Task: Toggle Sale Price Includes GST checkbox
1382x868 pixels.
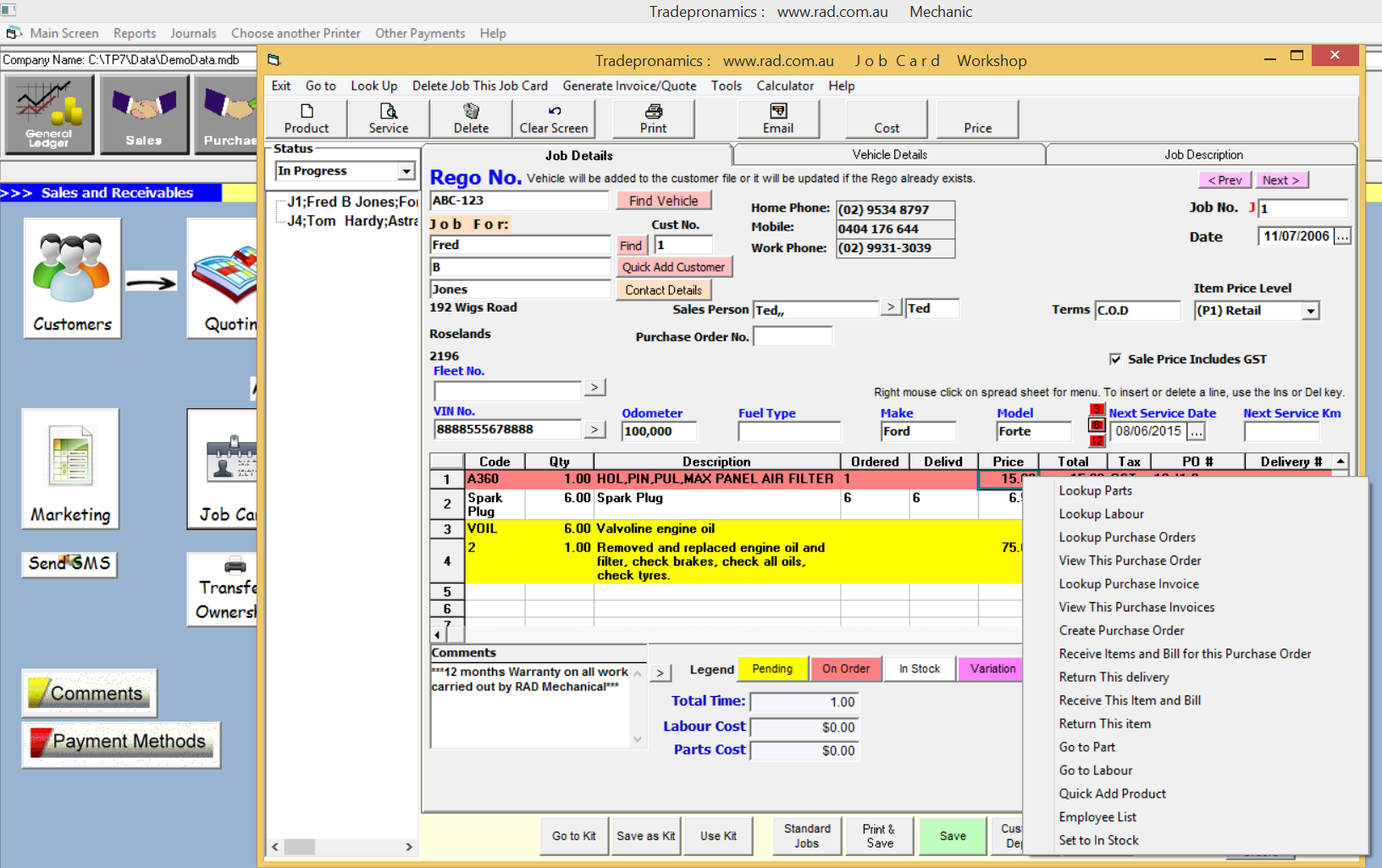Action: (1115, 359)
